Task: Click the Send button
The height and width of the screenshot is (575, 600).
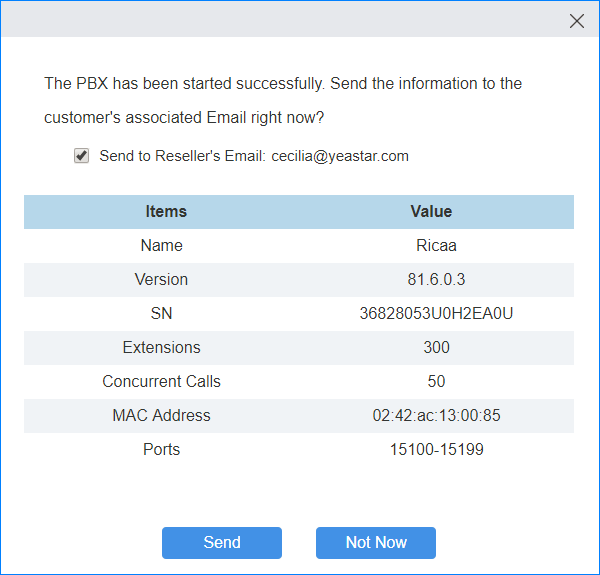Action: pos(222,543)
